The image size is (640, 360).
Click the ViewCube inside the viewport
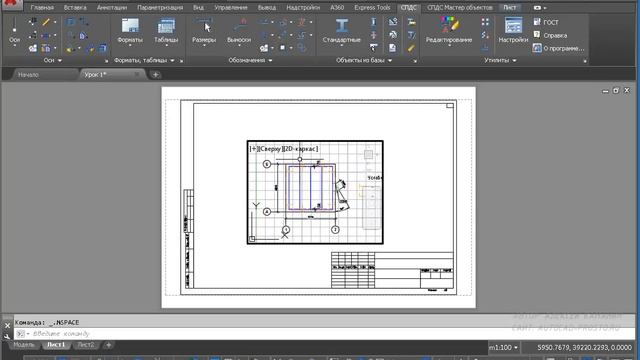[x=368, y=154]
